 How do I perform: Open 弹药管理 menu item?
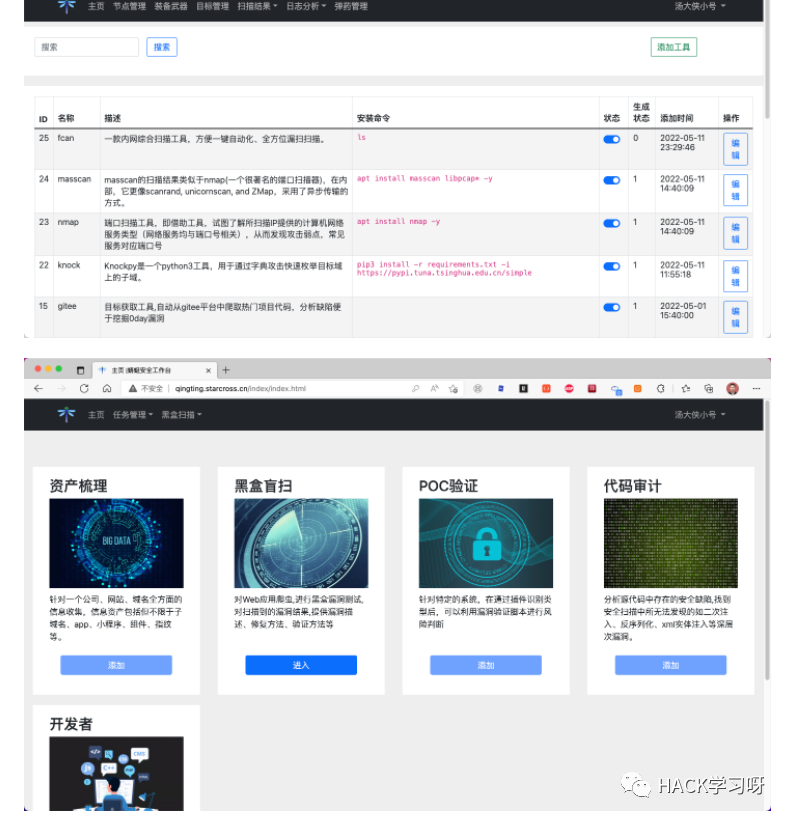(351, 6)
